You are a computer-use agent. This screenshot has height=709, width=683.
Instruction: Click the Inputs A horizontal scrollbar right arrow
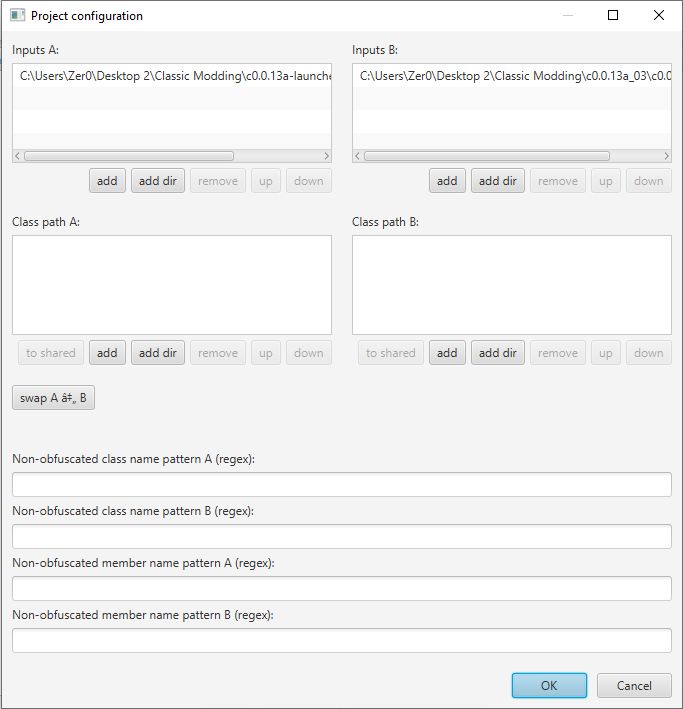[x=326, y=156]
